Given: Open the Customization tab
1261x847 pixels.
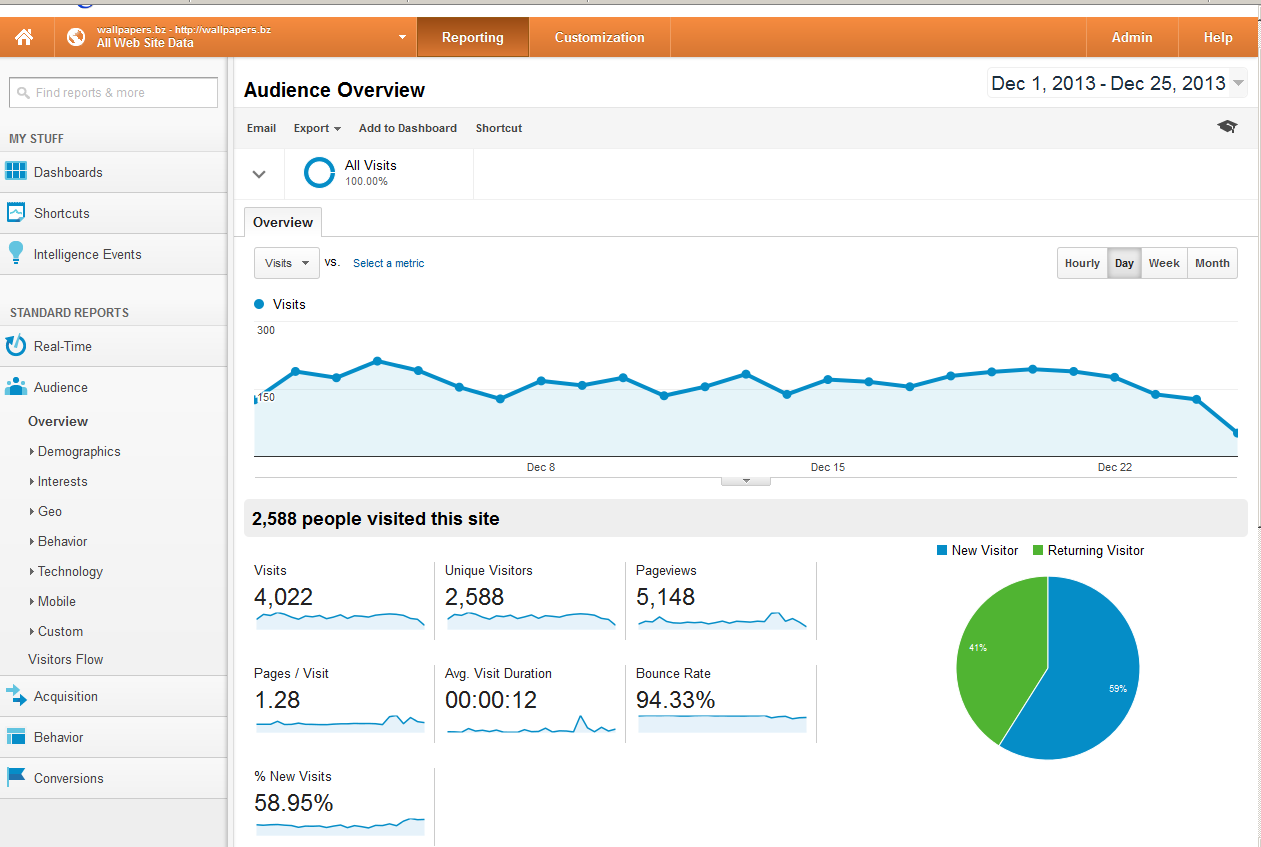Looking at the screenshot, I should pos(600,37).
